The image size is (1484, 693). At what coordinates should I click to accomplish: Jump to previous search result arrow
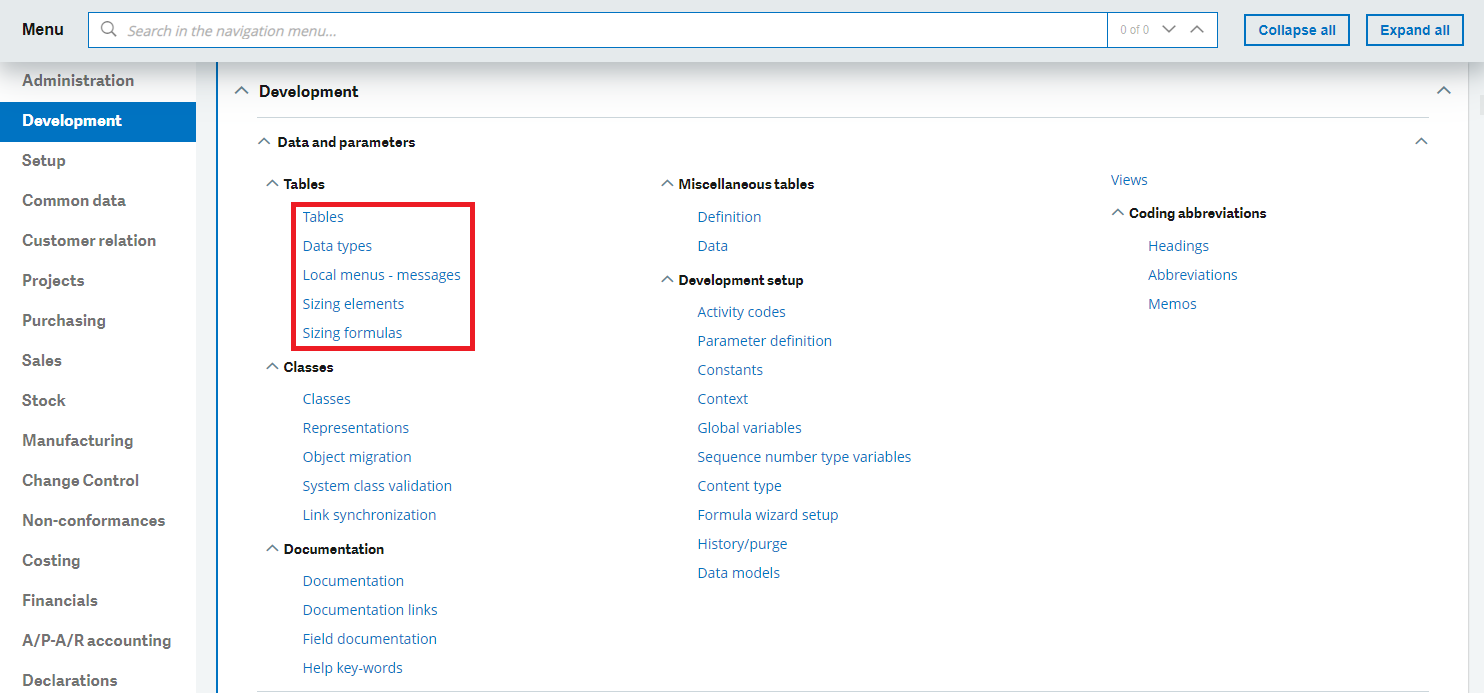coord(1197,30)
